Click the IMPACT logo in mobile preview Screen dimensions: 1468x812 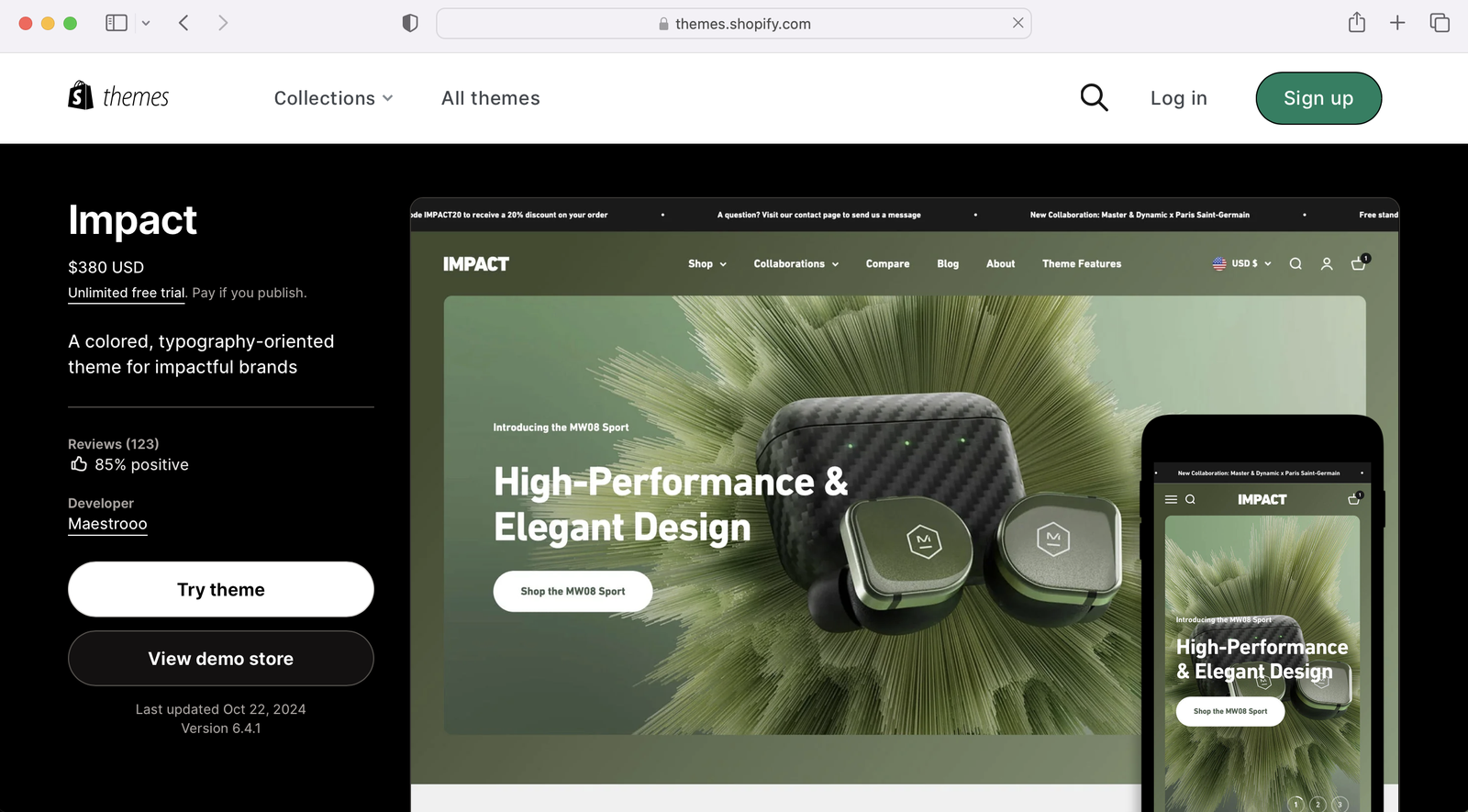point(1262,500)
